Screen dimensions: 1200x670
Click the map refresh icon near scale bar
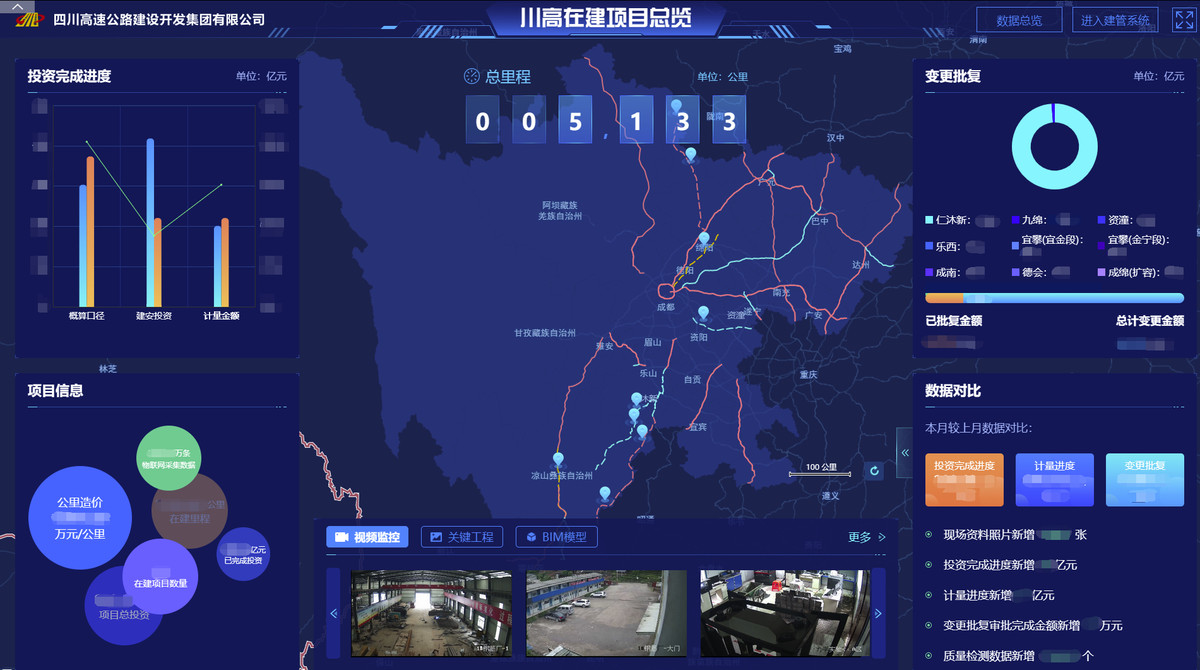tap(874, 471)
